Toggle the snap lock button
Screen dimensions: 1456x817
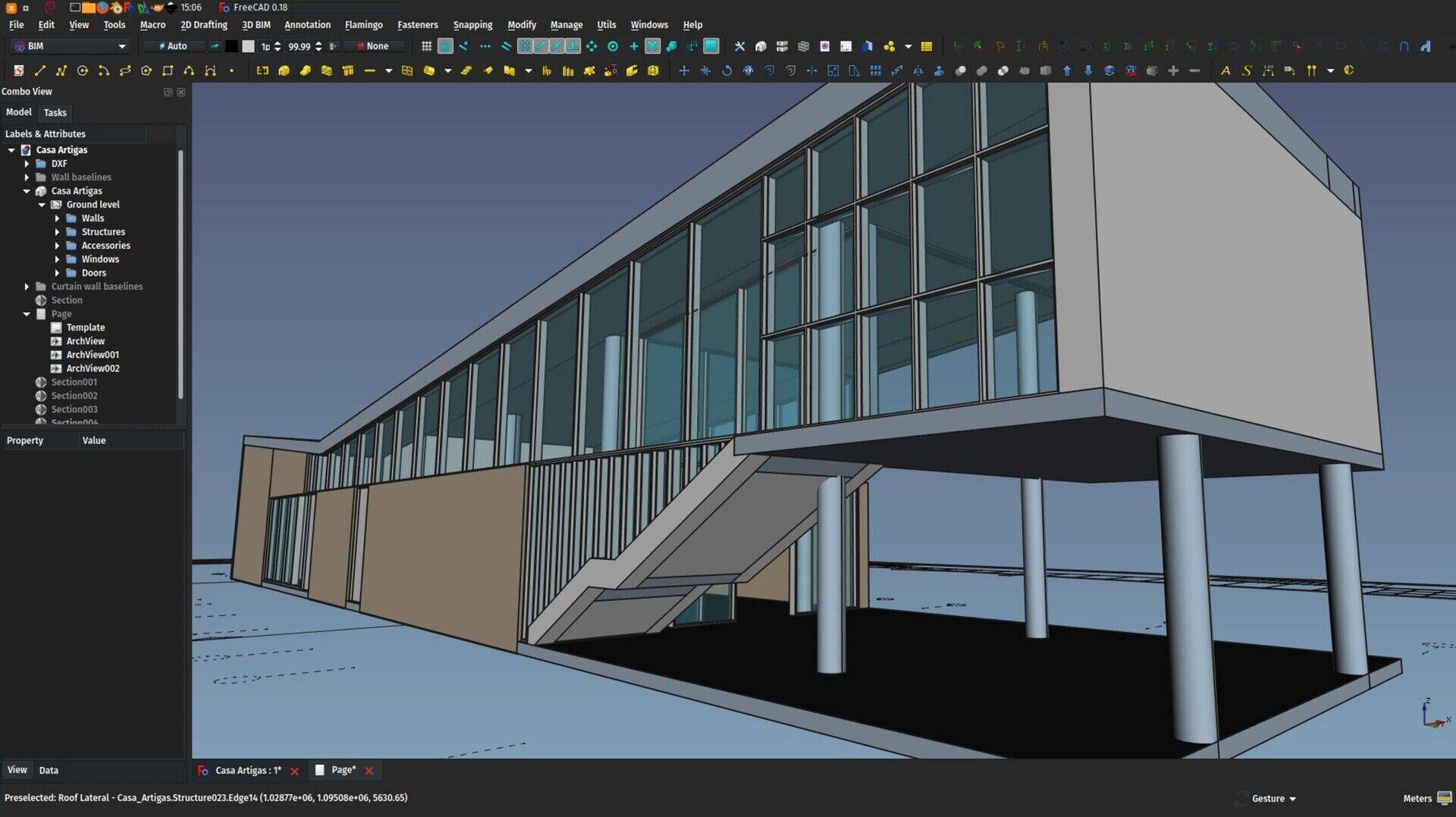pos(445,46)
